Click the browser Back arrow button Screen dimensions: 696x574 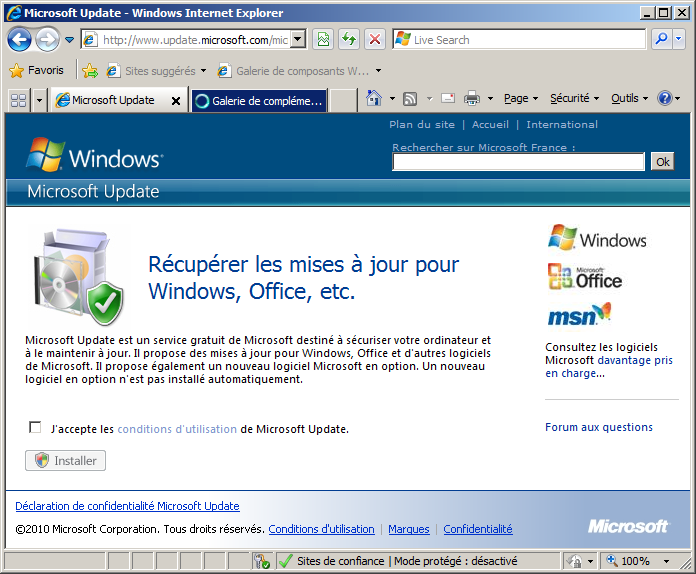click(19, 40)
